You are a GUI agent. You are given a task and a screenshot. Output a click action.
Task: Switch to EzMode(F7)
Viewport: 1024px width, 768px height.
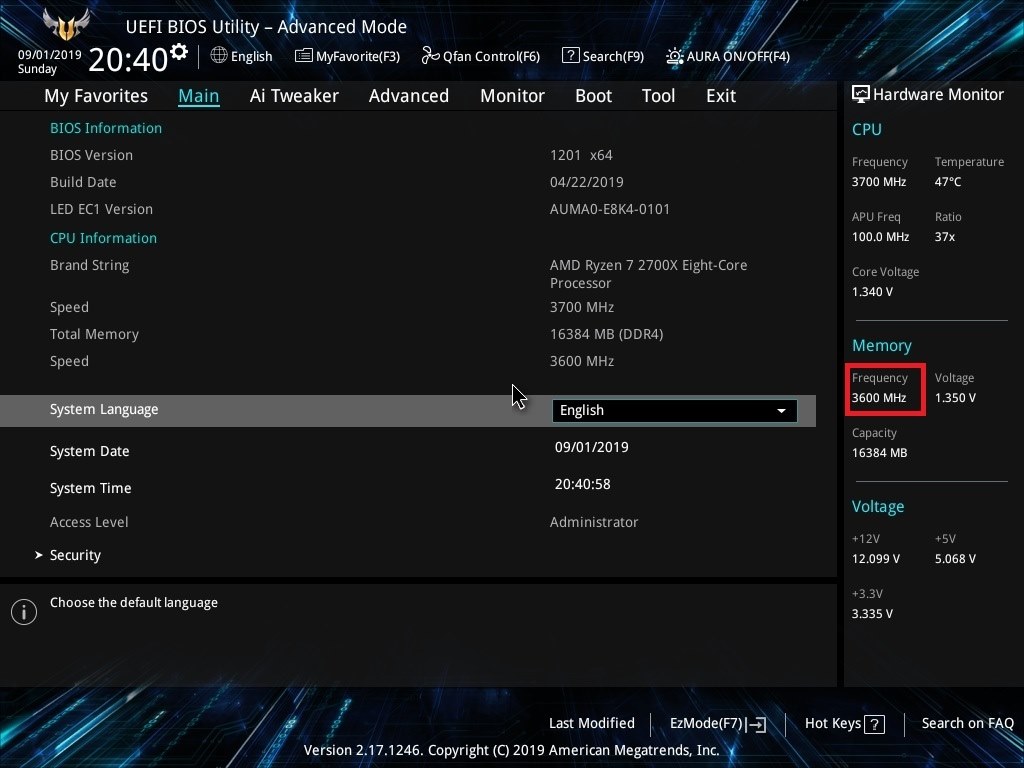pyautogui.click(x=716, y=723)
